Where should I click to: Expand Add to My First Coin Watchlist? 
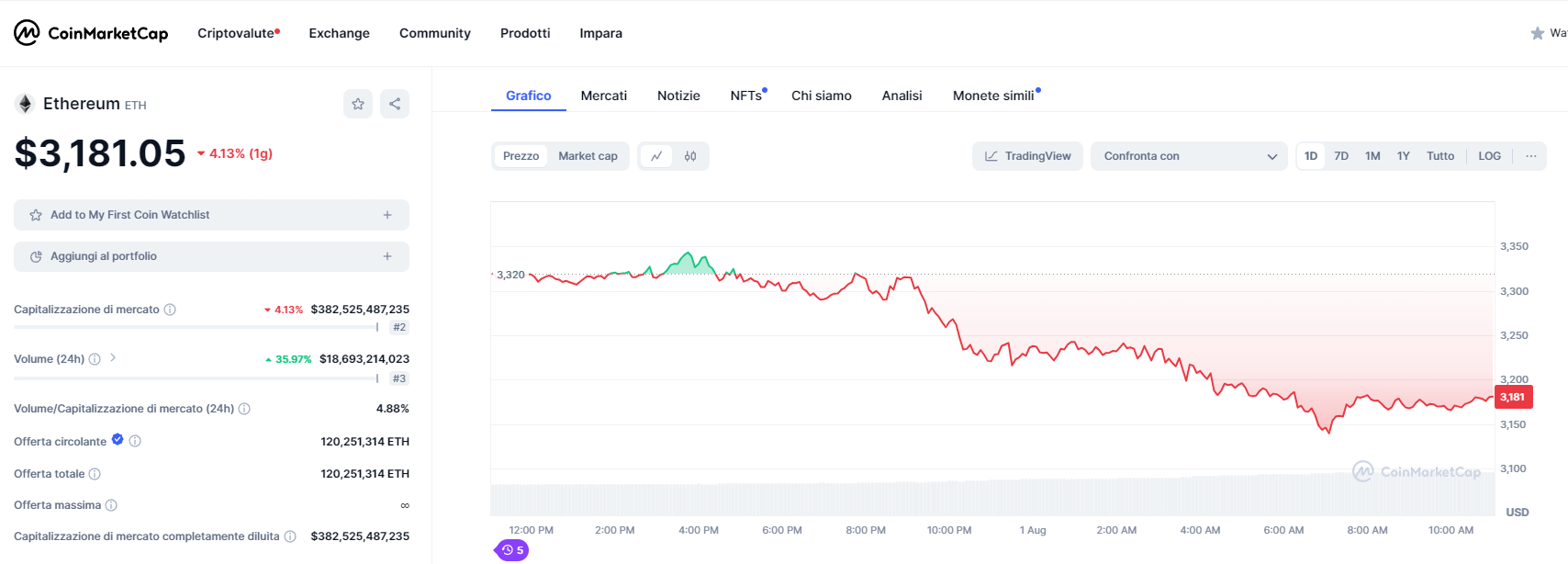211,215
